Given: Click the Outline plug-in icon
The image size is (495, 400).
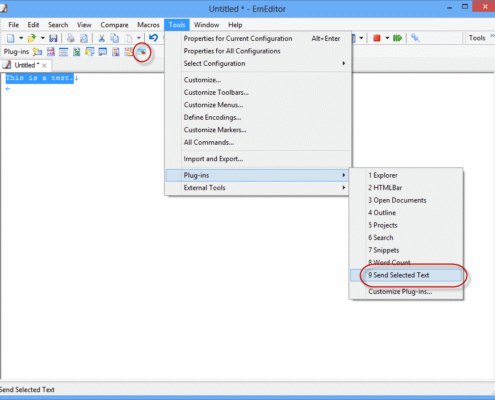Looking at the screenshot, I should pyautogui.click(x=77, y=52).
